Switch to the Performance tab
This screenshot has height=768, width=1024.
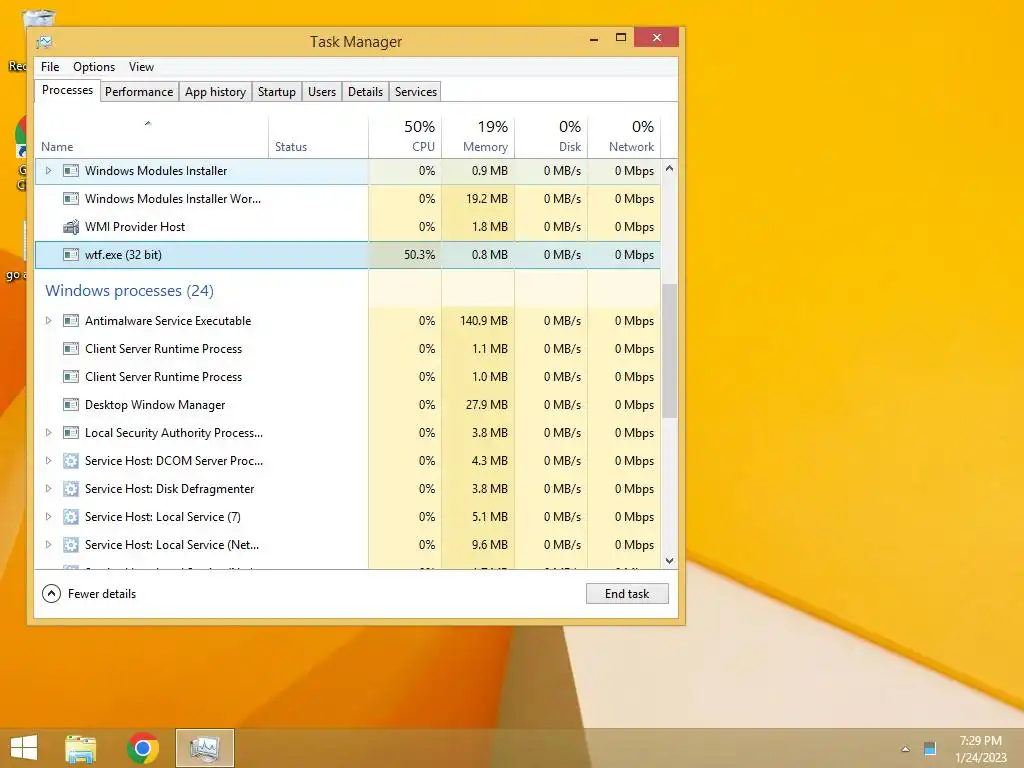point(139,92)
